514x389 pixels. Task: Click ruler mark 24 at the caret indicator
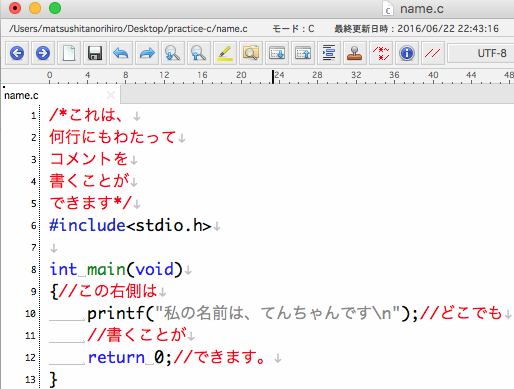pyautogui.click(x=279, y=75)
